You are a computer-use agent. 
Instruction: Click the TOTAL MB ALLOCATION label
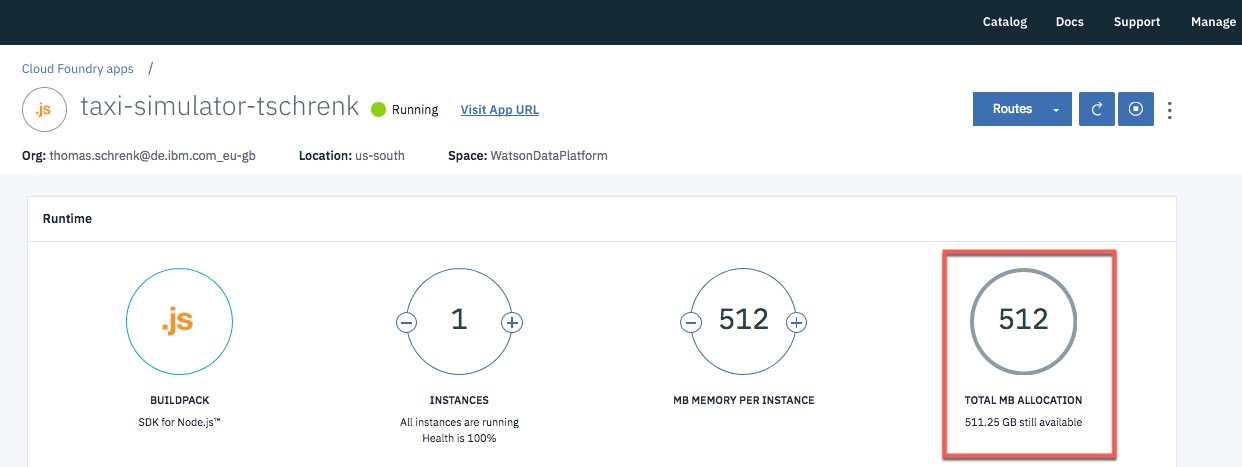[1023, 400]
